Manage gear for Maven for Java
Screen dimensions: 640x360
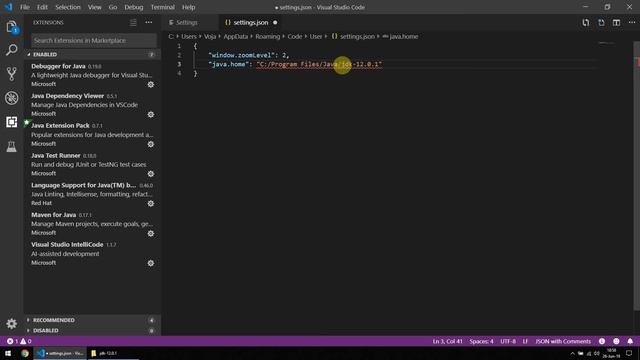click(151, 233)
